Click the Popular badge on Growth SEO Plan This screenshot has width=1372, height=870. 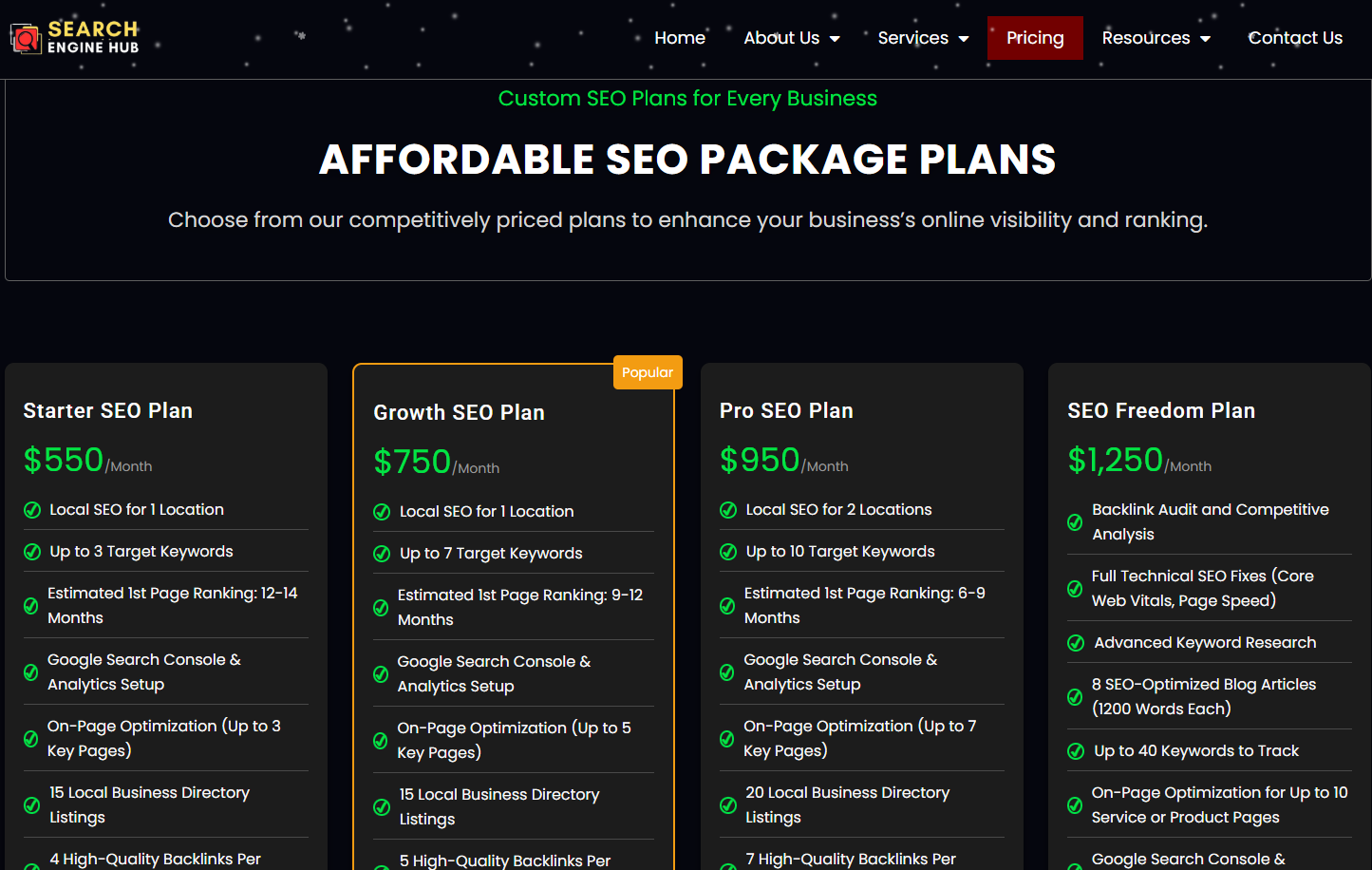[648, 371]
